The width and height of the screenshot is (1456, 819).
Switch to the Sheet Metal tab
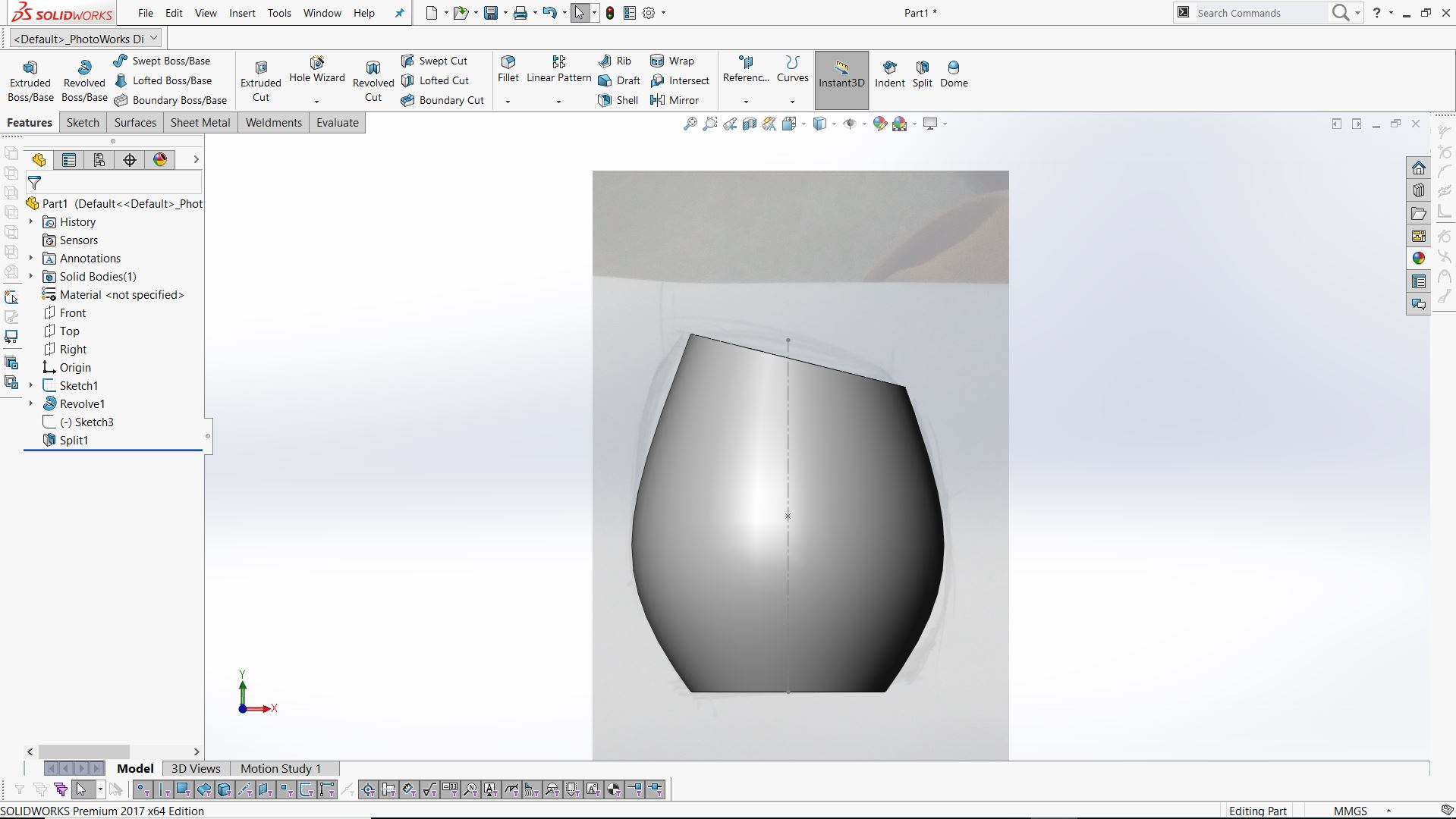tap(200, 123)
